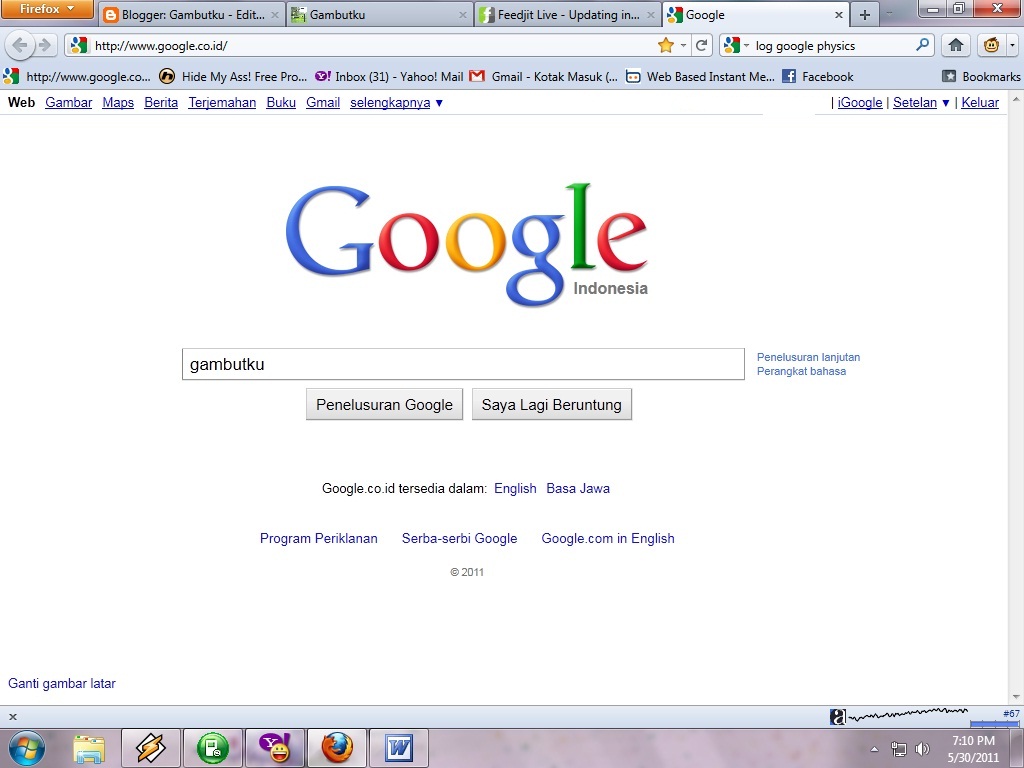Viewport: 1024px width, 768px height.
Task: Open the Program Periklanan link
Action: tap(319, 538)
